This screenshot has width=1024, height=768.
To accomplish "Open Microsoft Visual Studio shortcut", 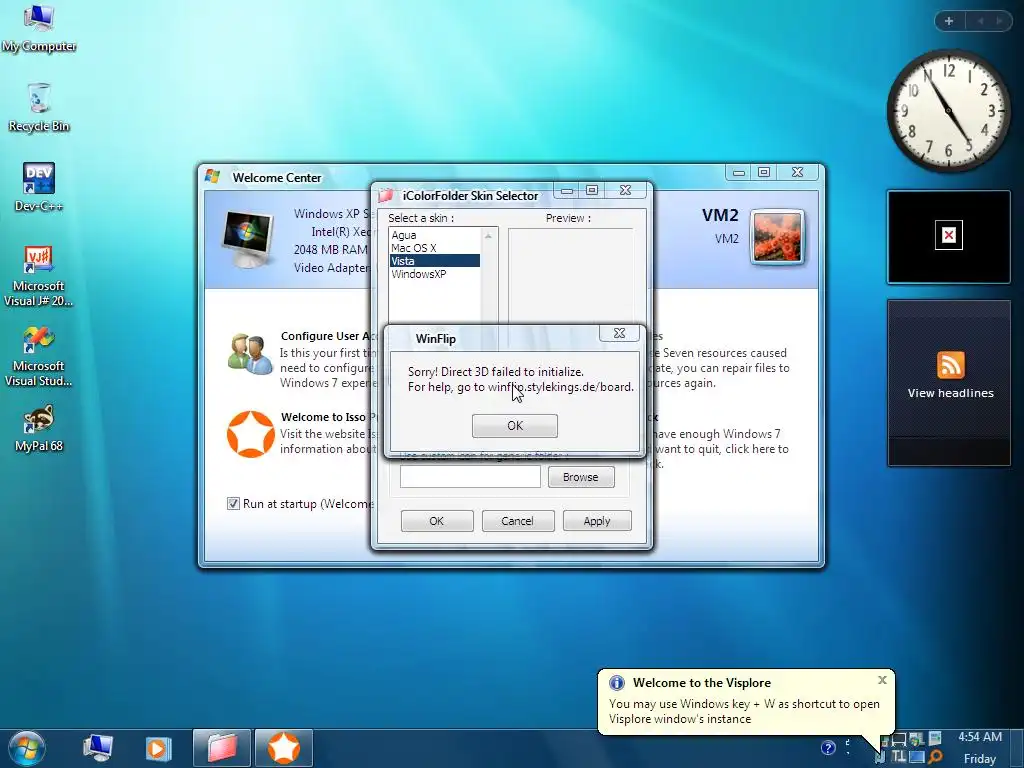I will point(39,357).
